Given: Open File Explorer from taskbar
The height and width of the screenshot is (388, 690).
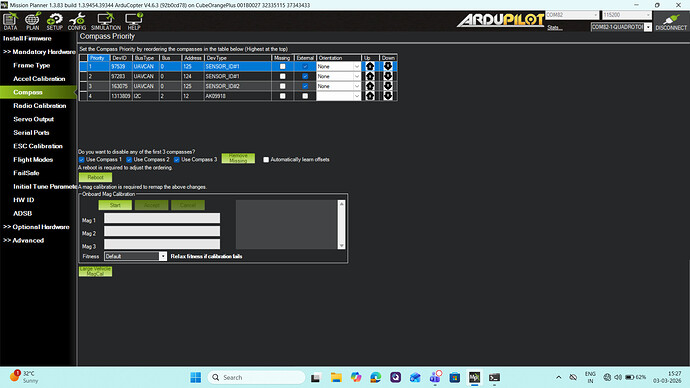Looking at the screenshot, I should click(x=336, y=377).
